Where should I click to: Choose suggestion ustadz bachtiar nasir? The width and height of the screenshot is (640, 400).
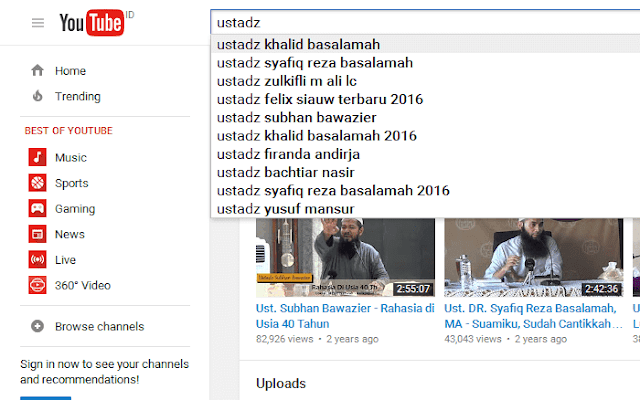(x=425, y=172)
